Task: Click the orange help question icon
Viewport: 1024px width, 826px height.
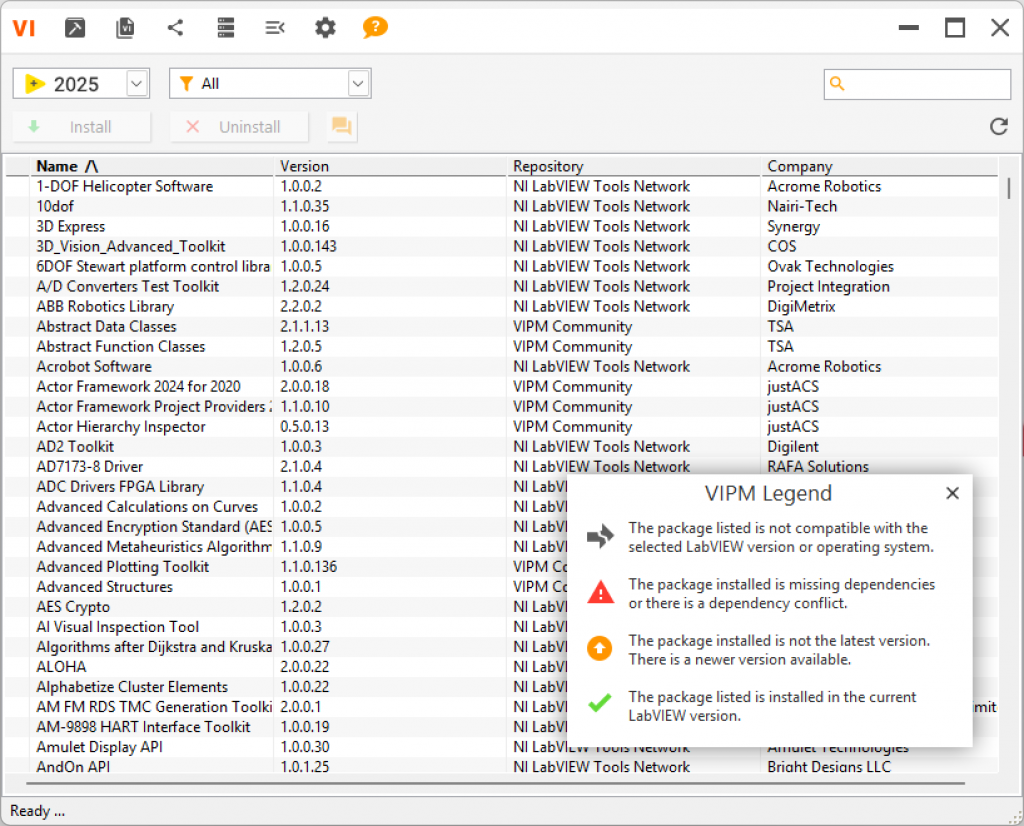Action: (x=375, y=27)
